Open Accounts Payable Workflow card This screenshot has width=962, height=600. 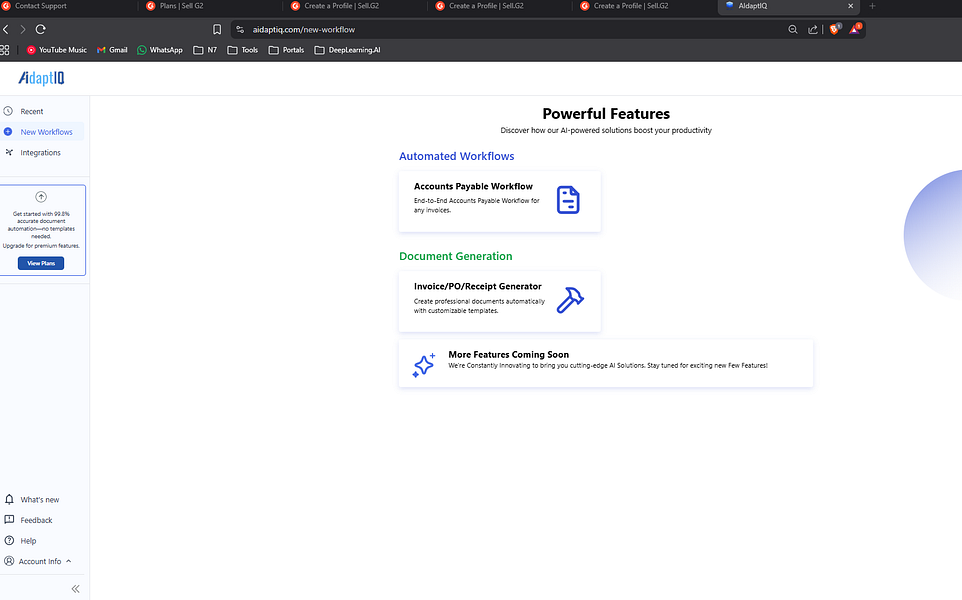coord(499,201)
